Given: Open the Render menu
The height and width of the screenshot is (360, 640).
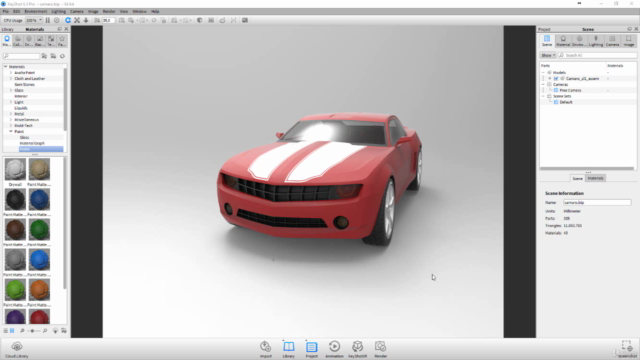Looking at the screenshot, I should [x=109, y=11].
